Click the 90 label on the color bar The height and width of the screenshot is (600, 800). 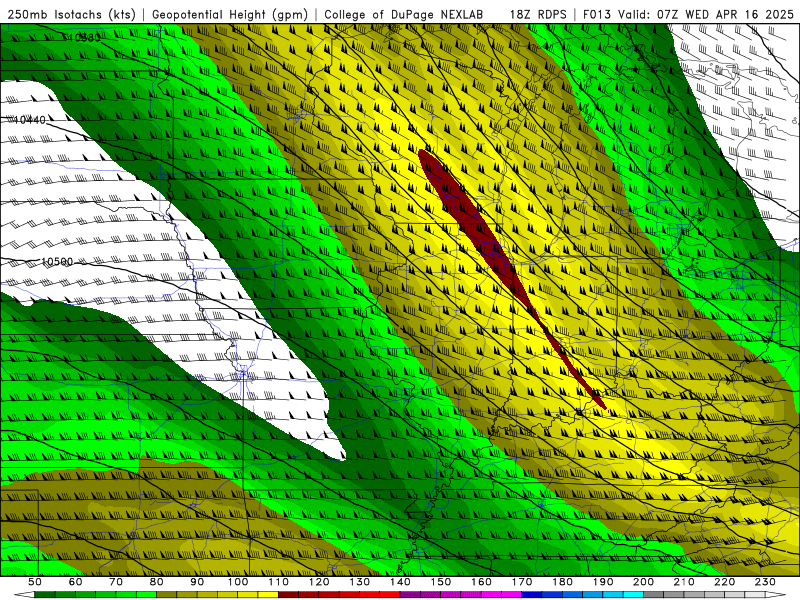[197, 582]
